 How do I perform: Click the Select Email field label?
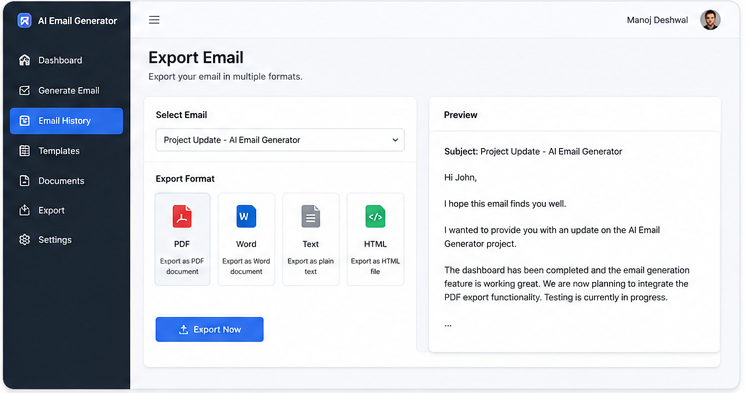[x=181, y=115]
